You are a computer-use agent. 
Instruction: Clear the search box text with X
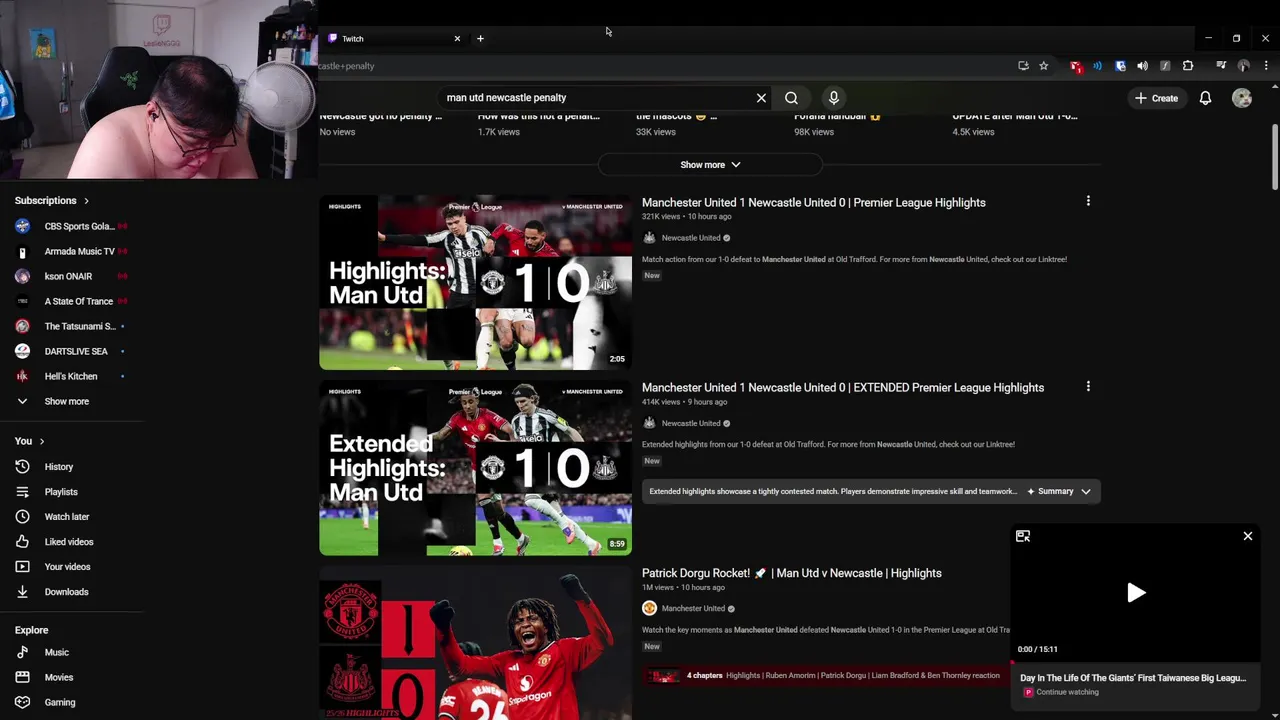point(761,98)
